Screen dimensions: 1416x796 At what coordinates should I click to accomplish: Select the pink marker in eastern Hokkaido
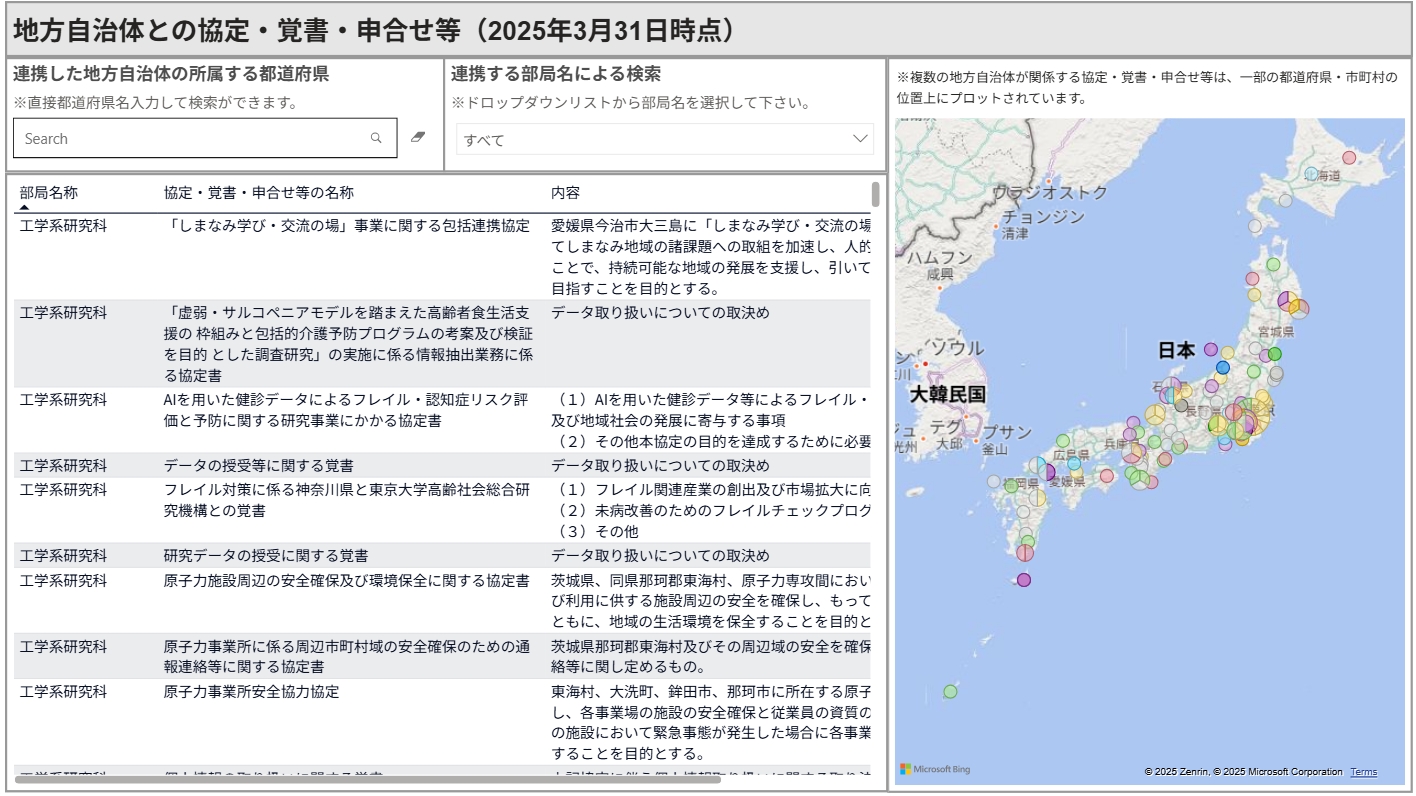point(1349,157)
